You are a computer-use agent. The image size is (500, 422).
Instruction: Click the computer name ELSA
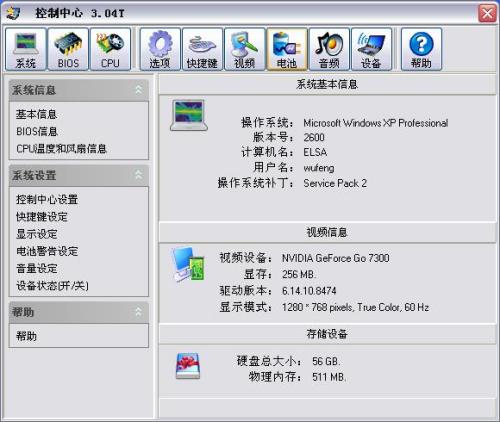click(x=315, y=152)
